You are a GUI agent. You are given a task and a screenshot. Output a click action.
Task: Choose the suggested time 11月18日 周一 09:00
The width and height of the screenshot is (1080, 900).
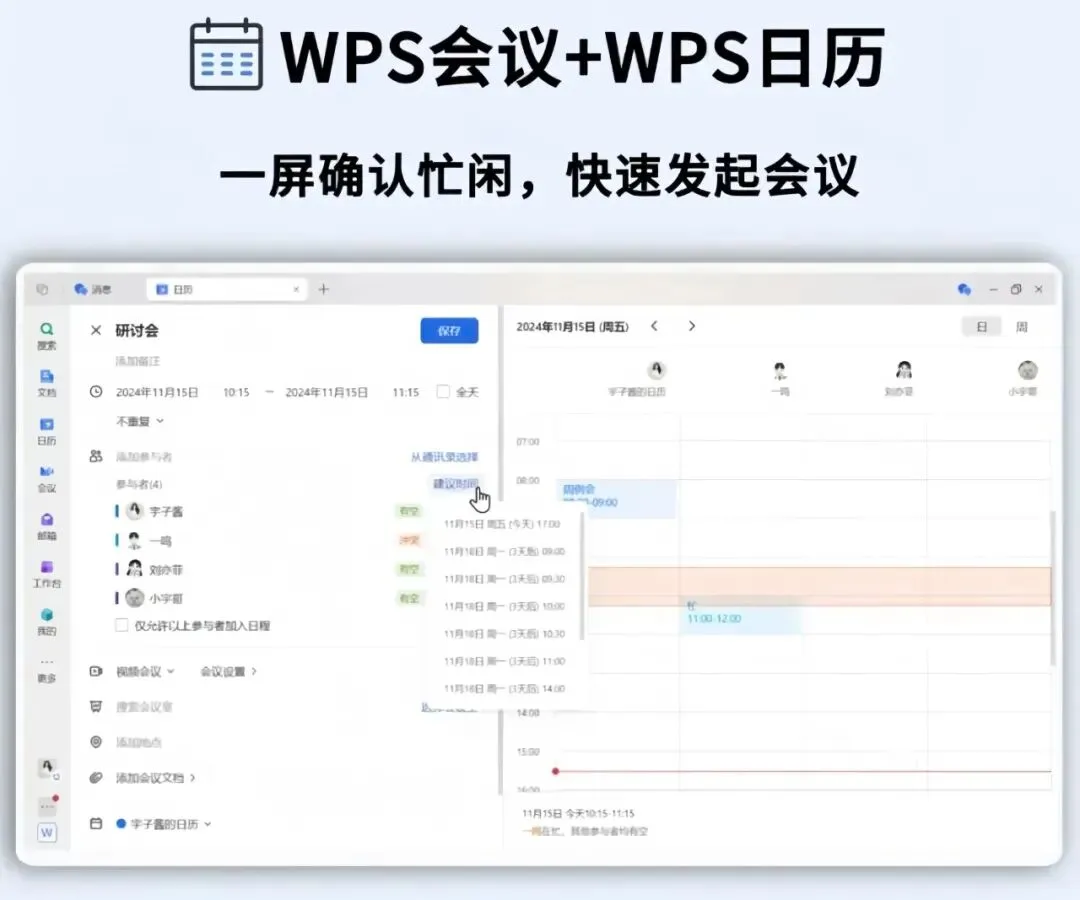point(504,552)
